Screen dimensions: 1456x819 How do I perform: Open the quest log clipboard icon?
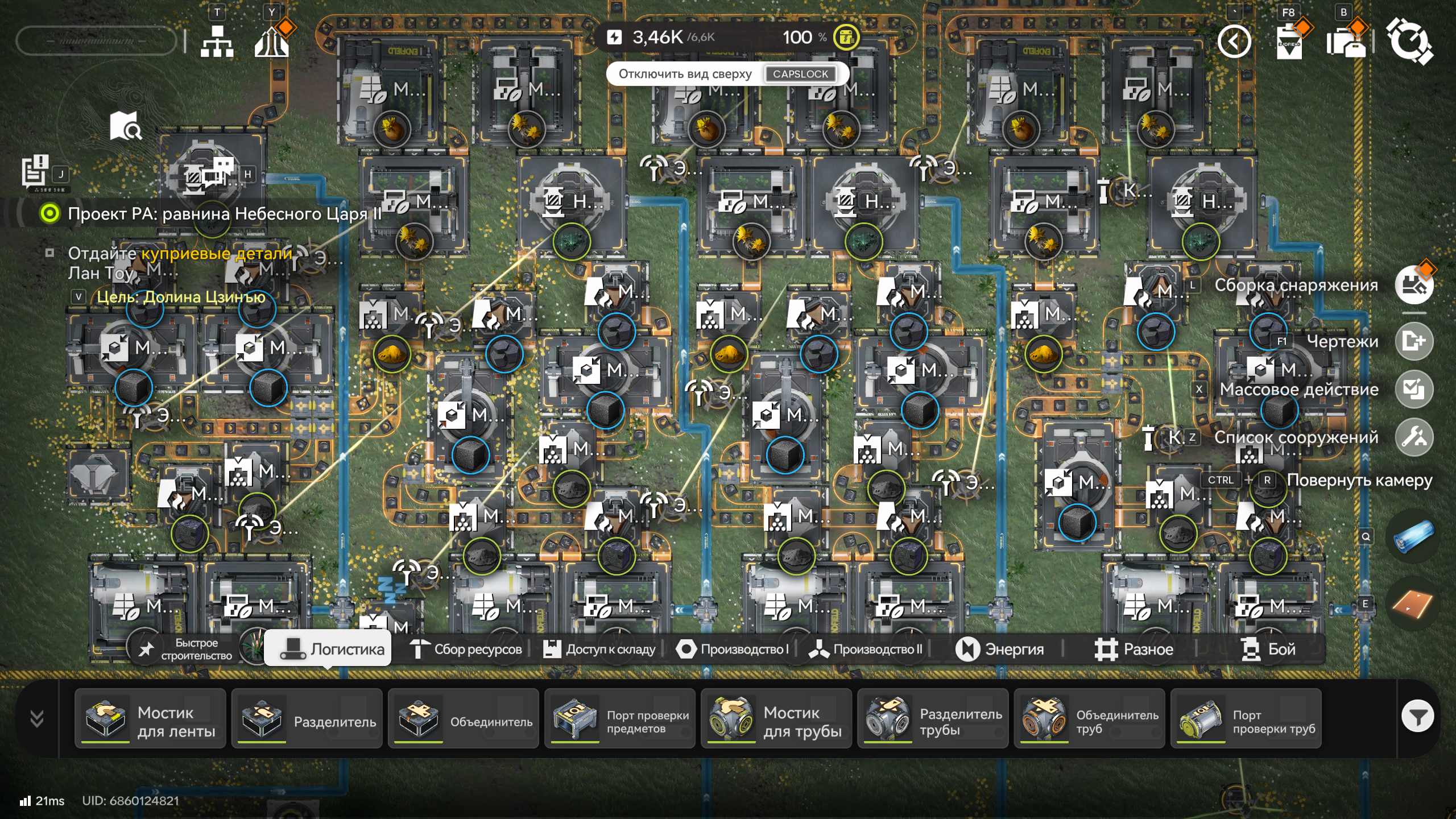35,171
